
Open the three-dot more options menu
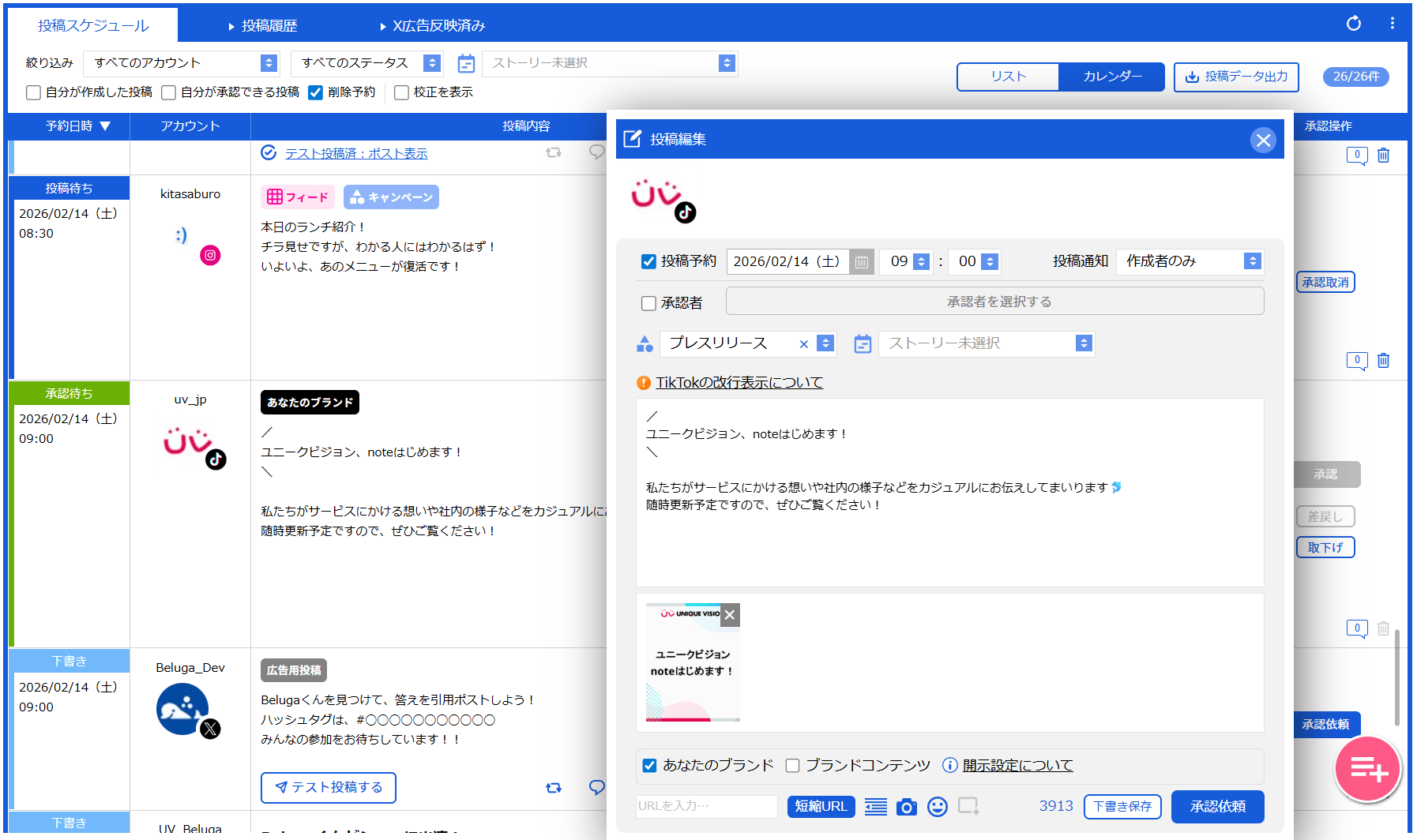click(x=1392, y=24)
